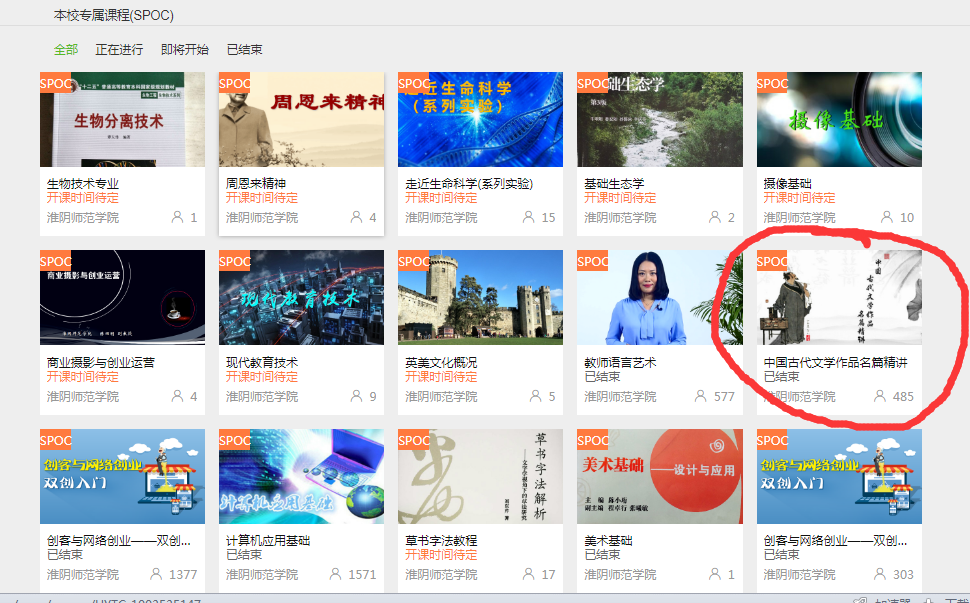Open the 现代教育技术 course title link
The height and width of the screenshot is (603, 970).
point(262,362)
